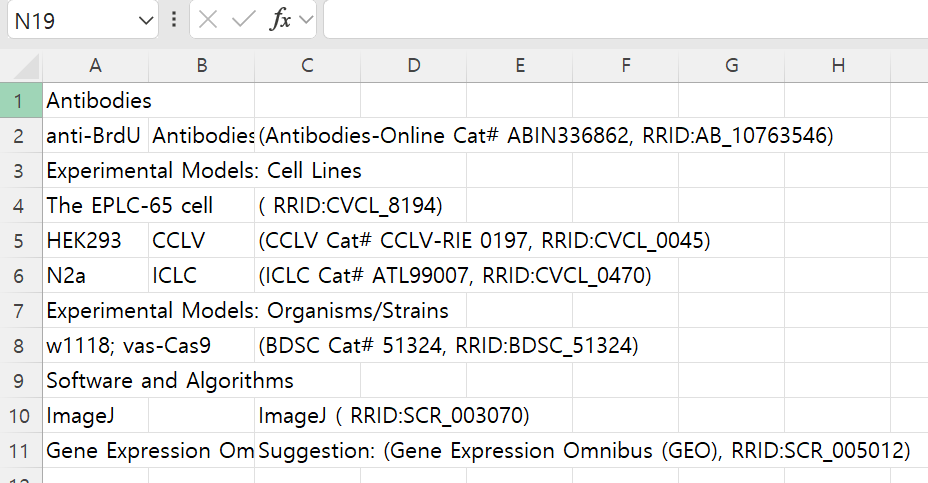928x483 pixels.
Task: Click cell A2 with anti-BrdU text
Action: pos(95,135)
